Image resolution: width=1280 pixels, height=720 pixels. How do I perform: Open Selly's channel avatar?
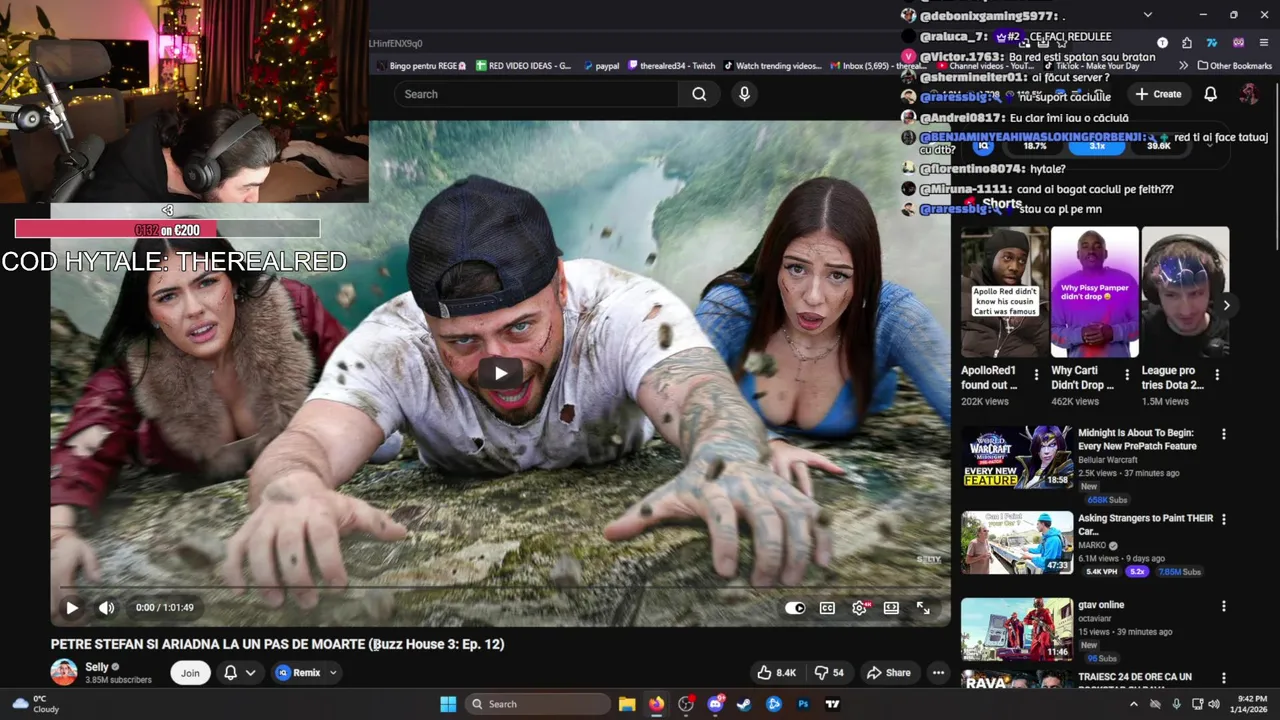pos(64,672)
